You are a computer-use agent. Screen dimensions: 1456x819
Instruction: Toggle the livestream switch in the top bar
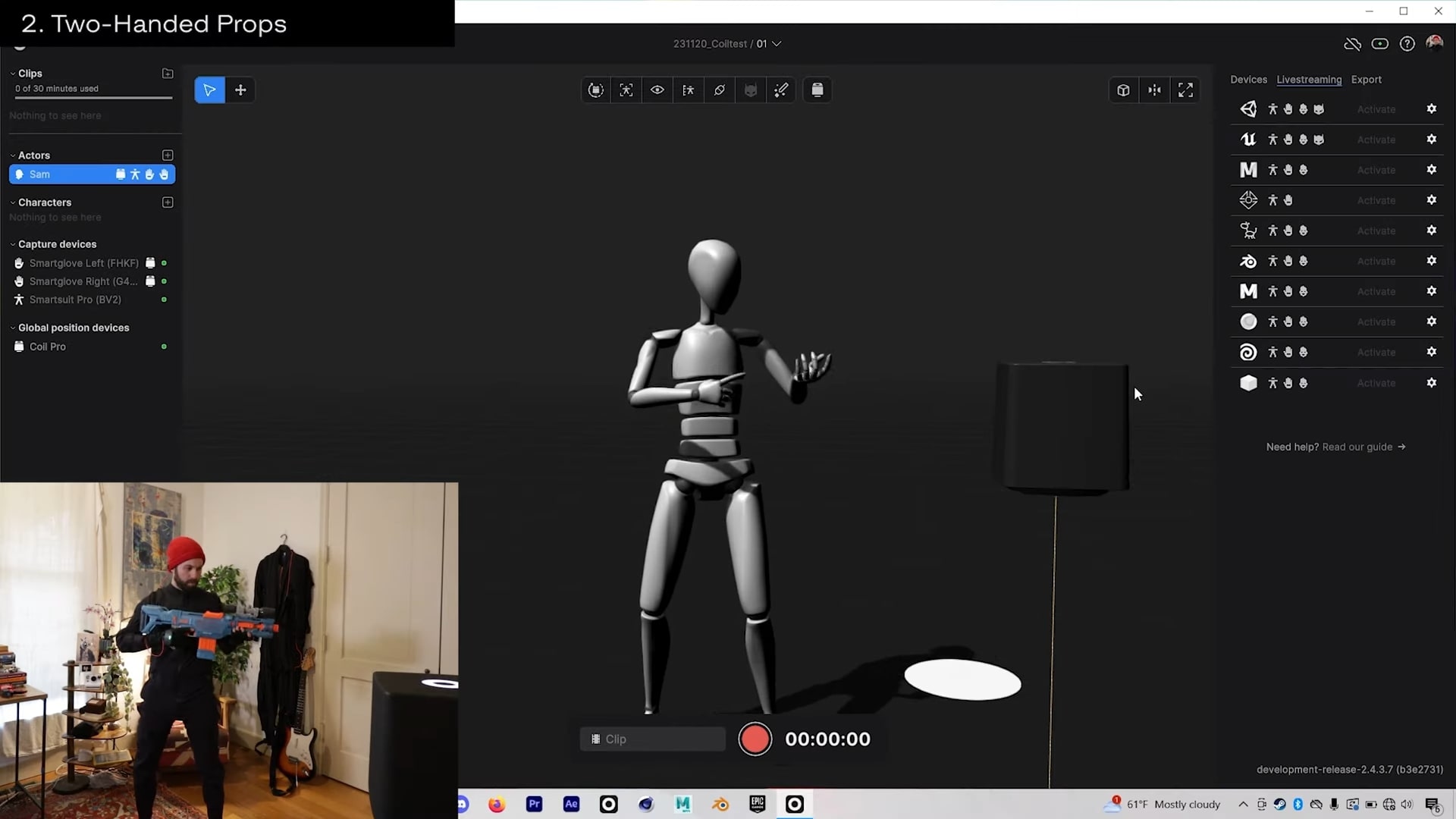point(1379,43)
